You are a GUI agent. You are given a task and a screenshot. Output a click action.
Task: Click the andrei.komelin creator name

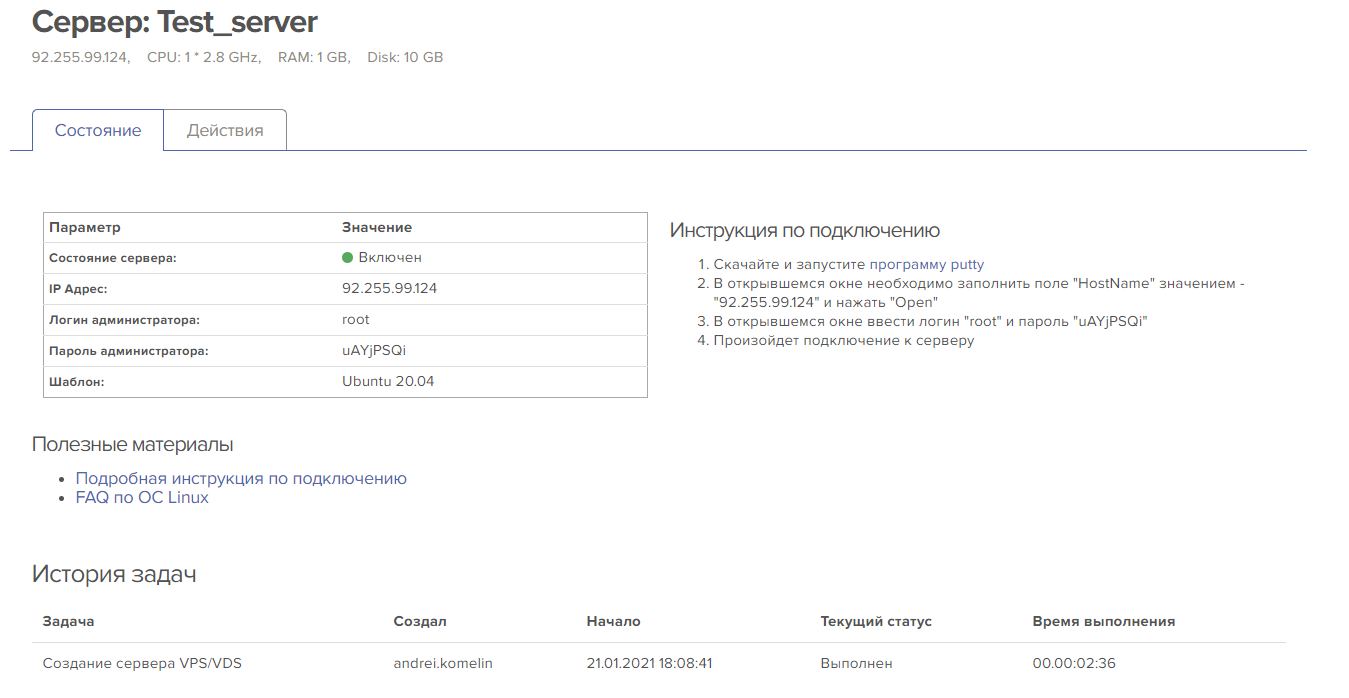pyautogui.click(x=443, y=663)
